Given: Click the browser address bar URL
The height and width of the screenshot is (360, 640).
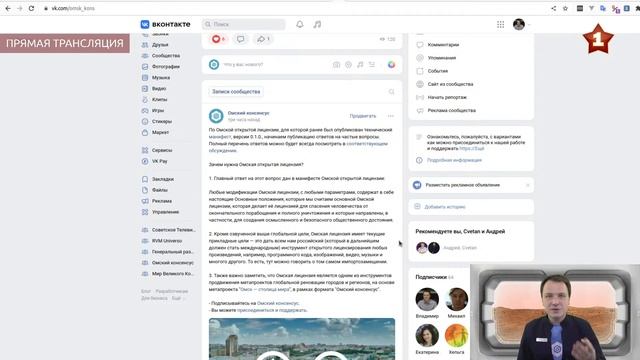Looking at the screenshot, I should [x=73, y=8].
